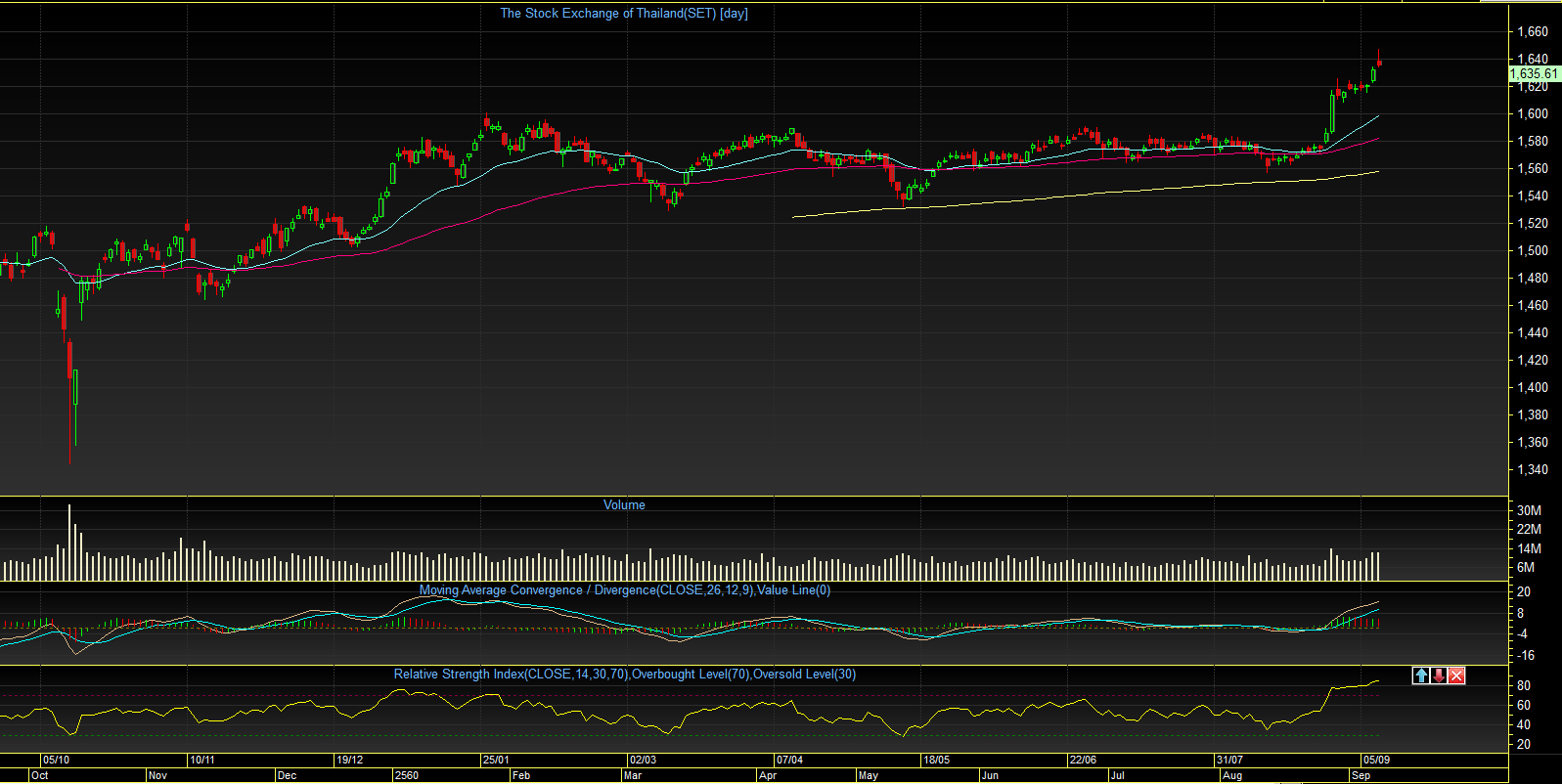Click the 18/05 date marker on time axis

click(x=936, y=760)
